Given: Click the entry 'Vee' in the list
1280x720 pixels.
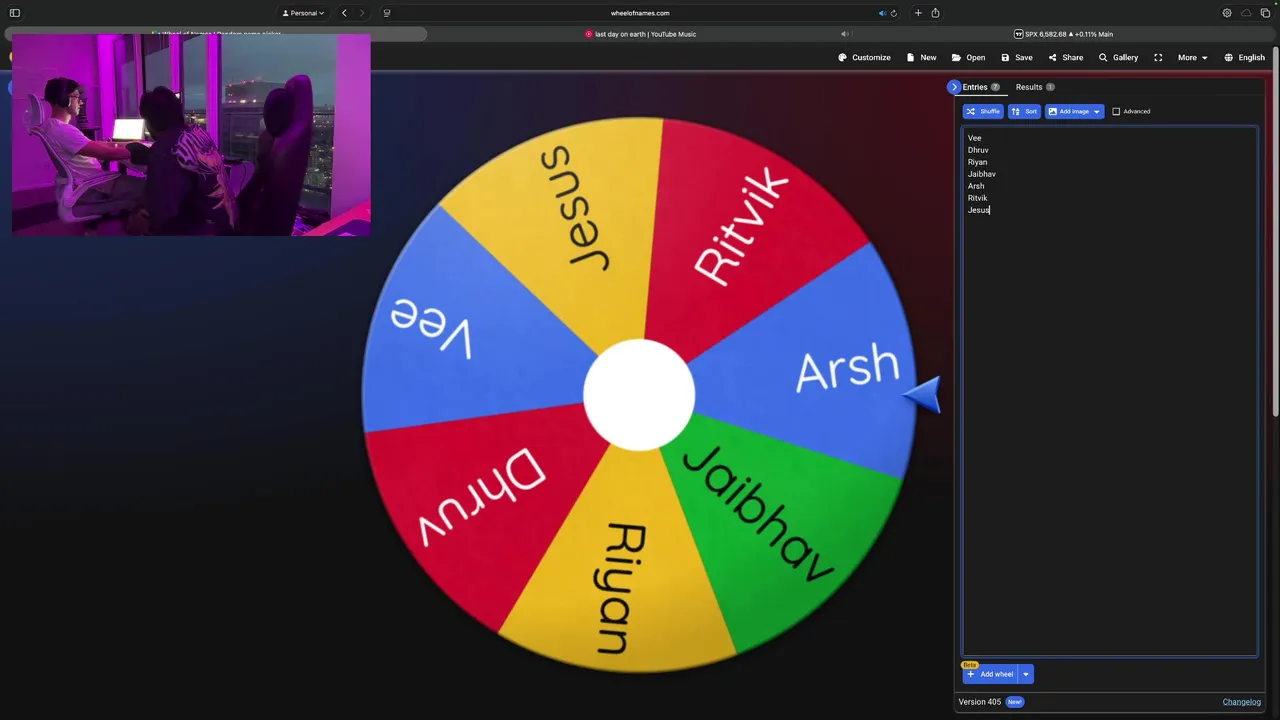Looking at the screenshot, I should click(x=975, y=138).
